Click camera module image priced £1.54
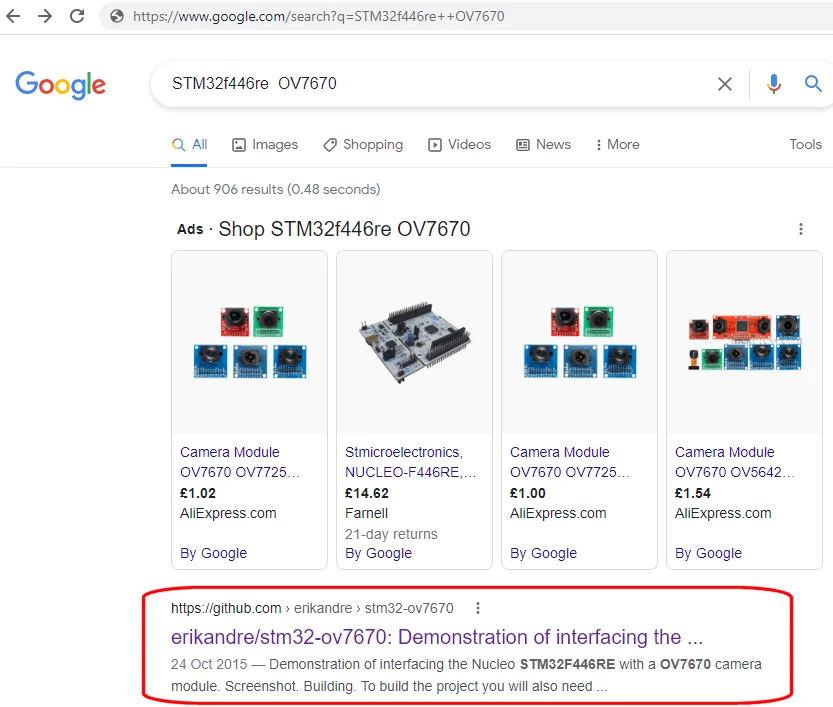The height and width of the screenshot is (707, 833). (744, 343)
